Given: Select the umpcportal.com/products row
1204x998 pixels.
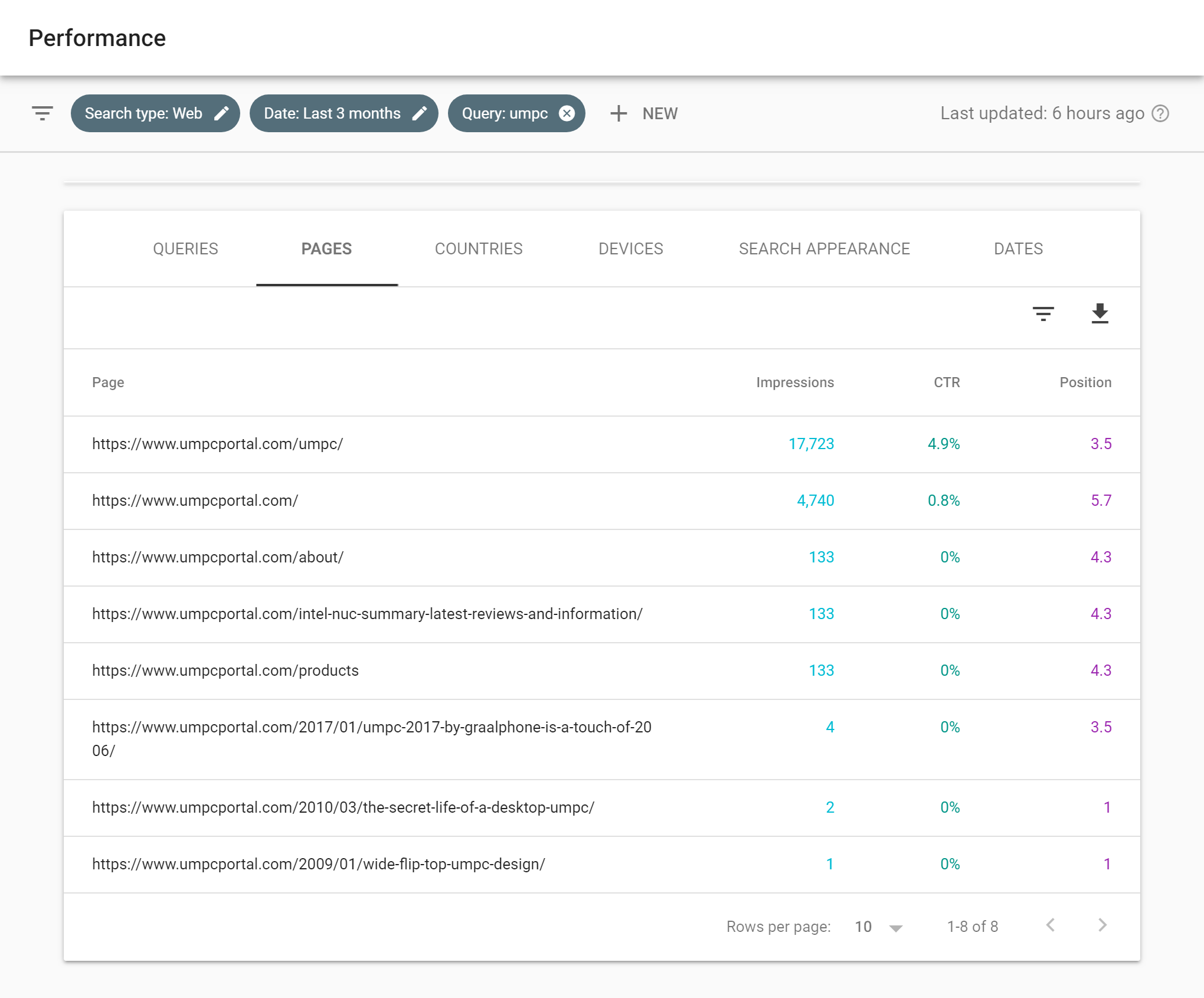Looking at the screenshot, I should coord(225,670).
